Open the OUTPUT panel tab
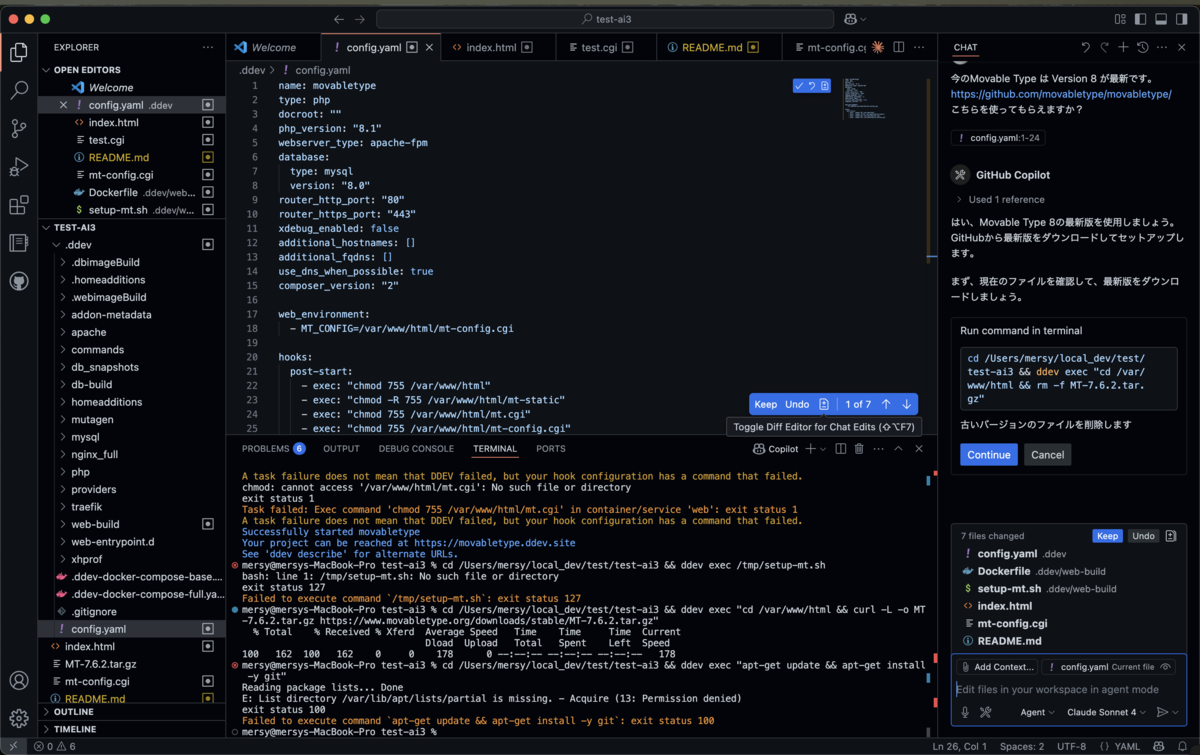Screen dimensions: 1200x755 tap(341, 449)
